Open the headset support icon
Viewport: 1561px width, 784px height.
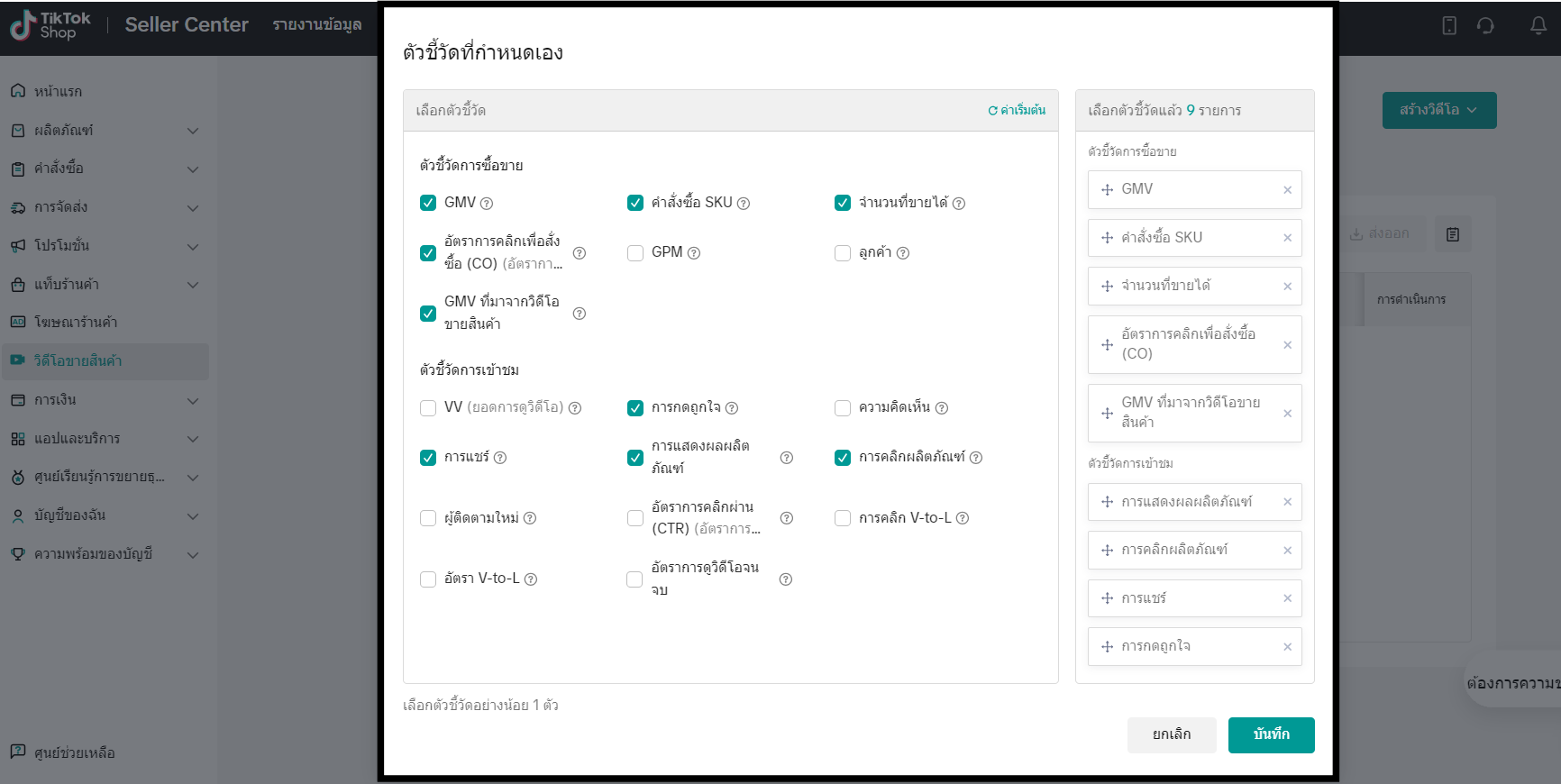pos(1485,25)
